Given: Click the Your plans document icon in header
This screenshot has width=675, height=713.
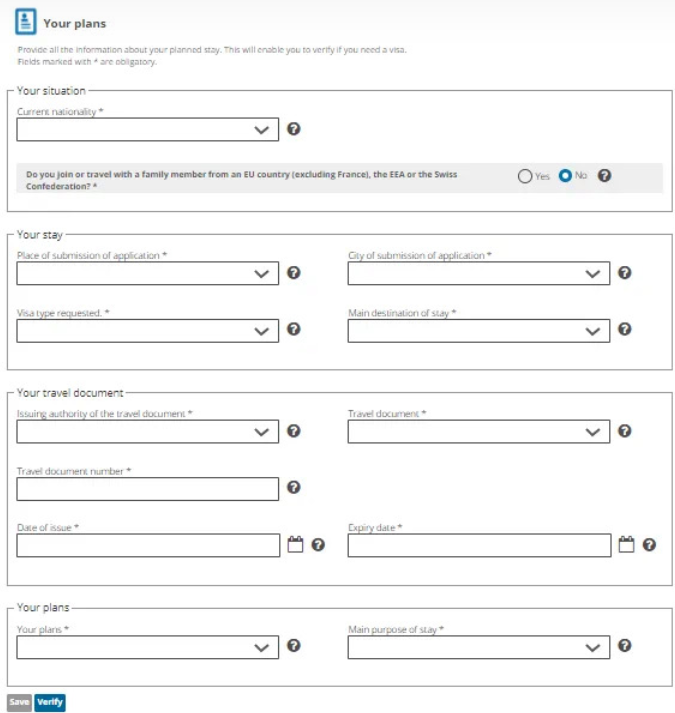Looking at the screenshot, I should 25,21.
